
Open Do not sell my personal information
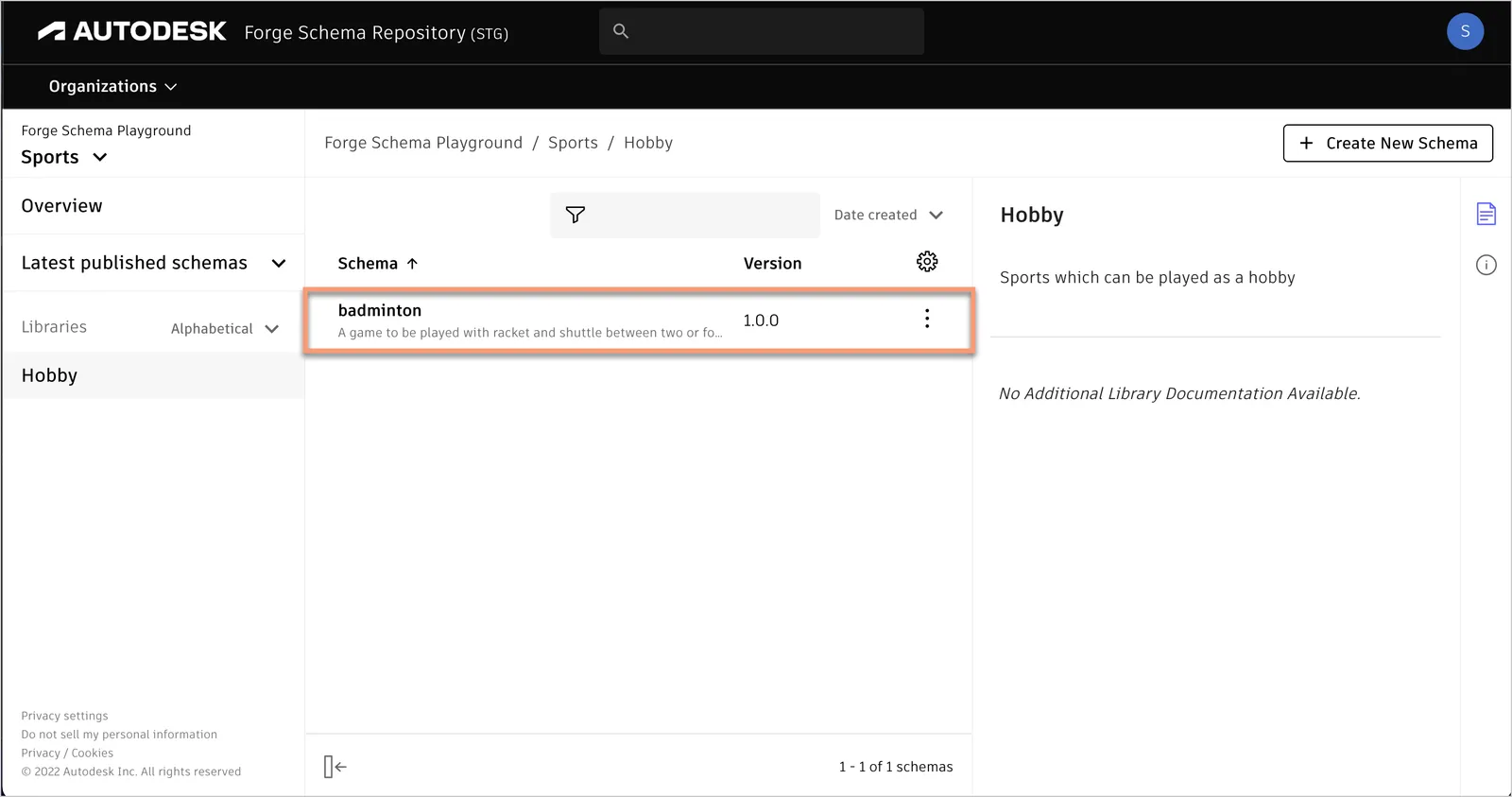119,735
